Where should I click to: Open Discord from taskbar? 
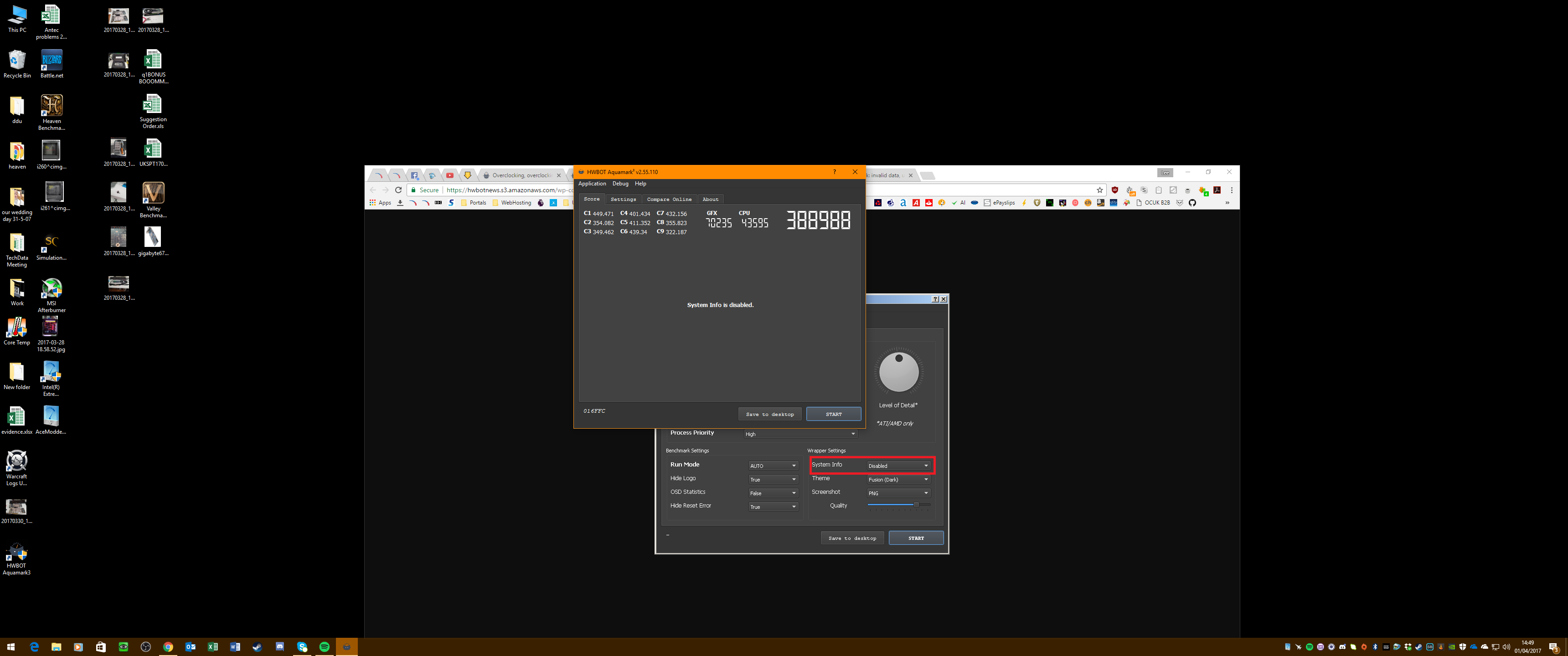point(280,647)
